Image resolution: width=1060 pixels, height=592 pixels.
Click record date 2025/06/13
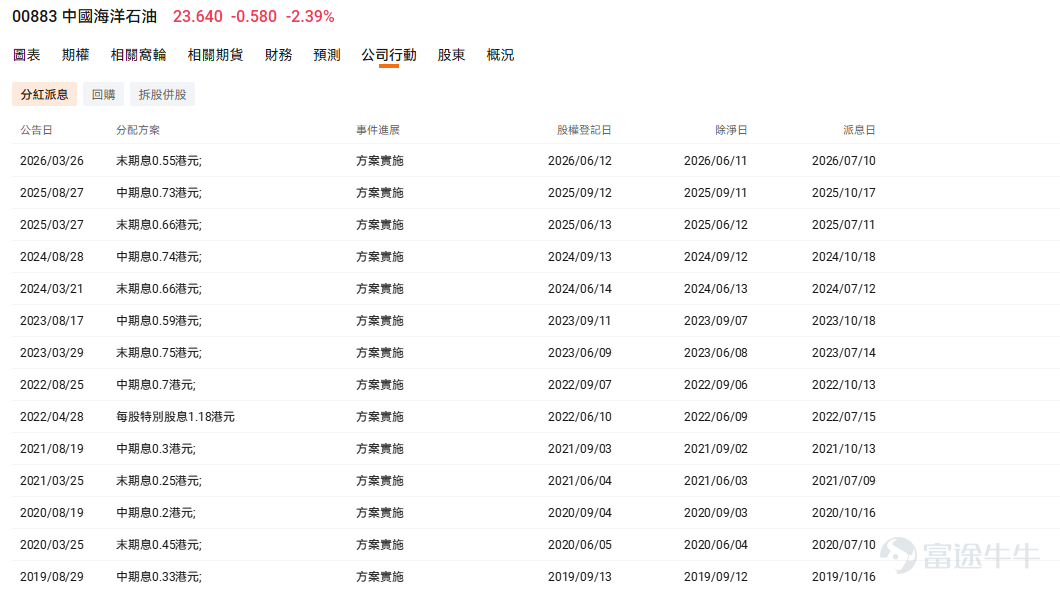(580, 224)
